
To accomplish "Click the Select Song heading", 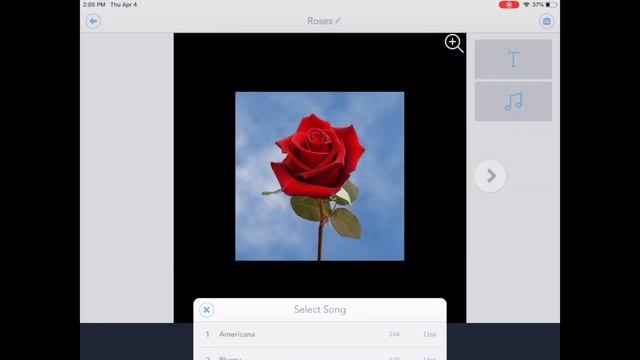I will (x=320, y=309).
